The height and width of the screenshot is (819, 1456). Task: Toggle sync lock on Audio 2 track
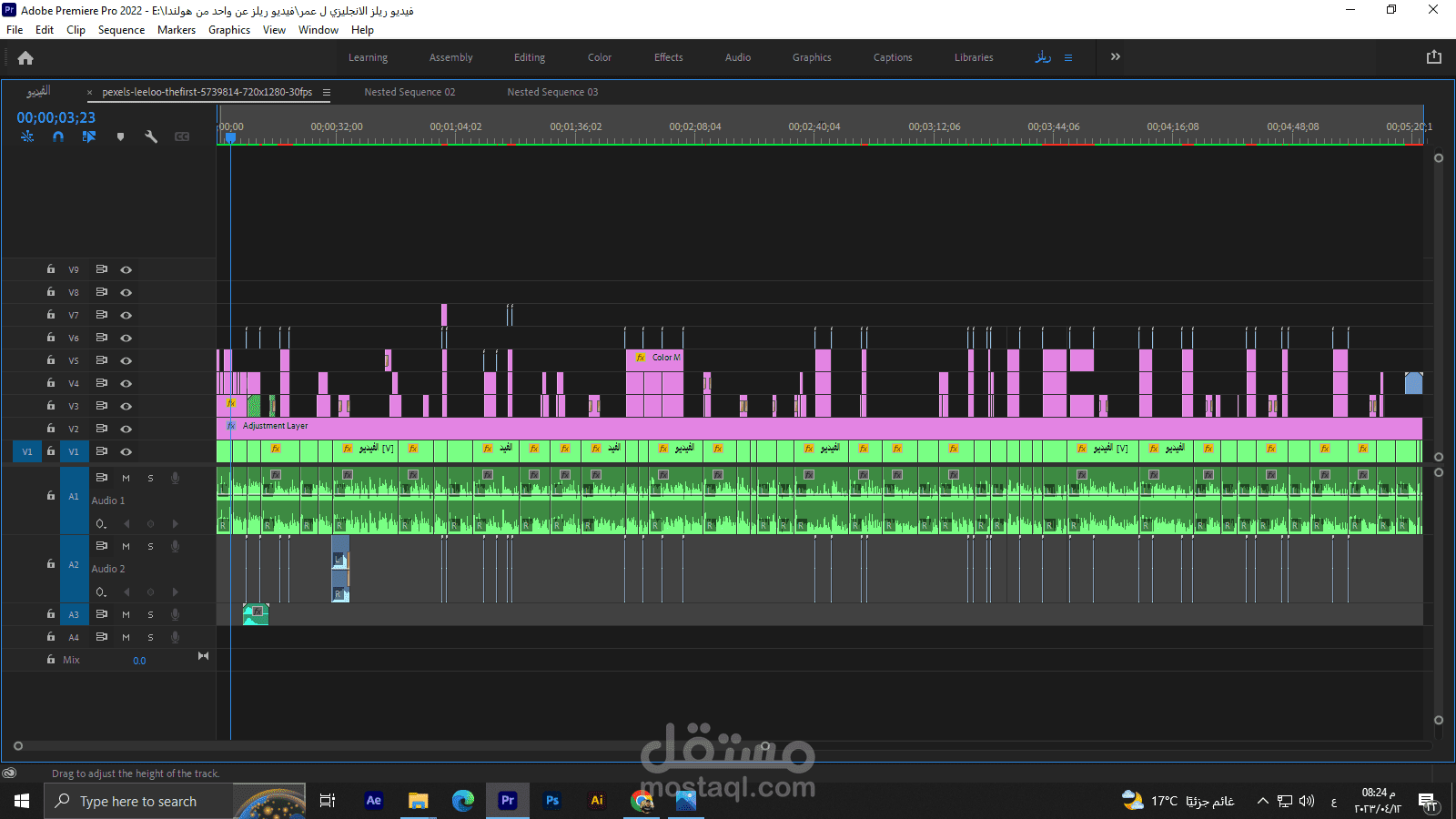tap(102, 546)
